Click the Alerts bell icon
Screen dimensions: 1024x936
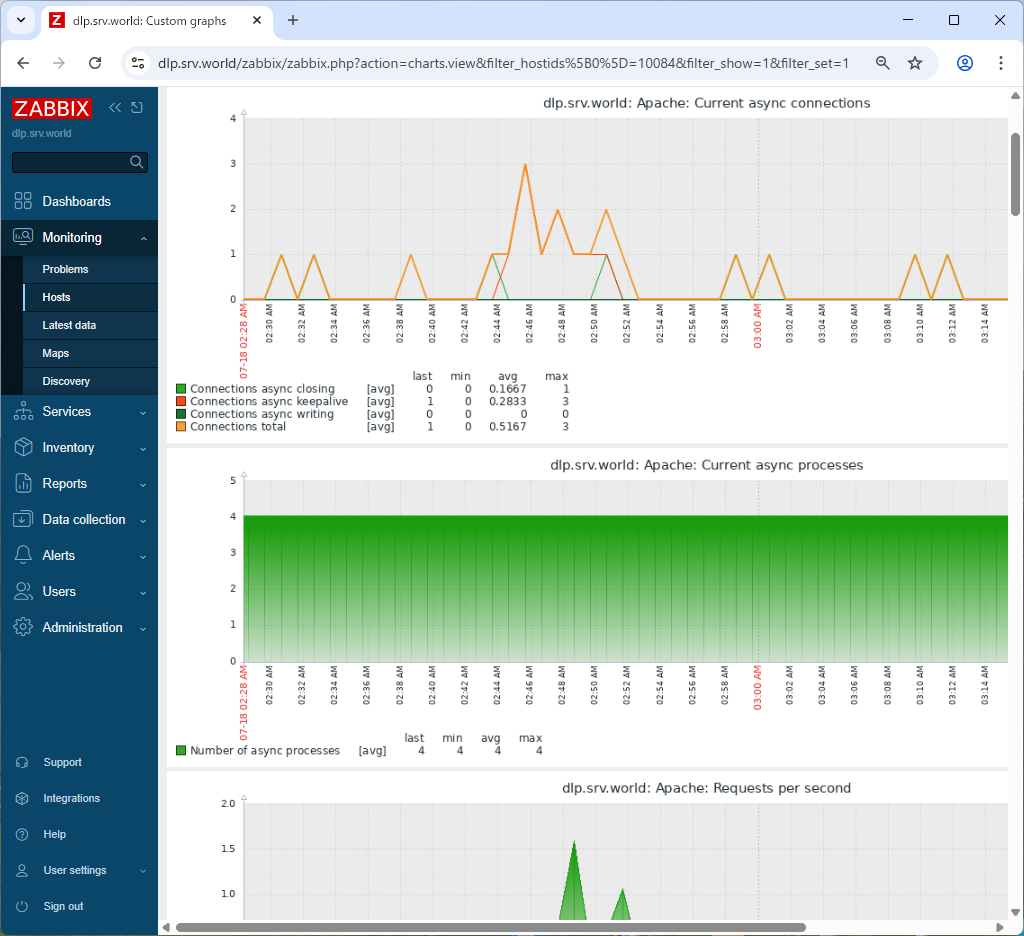tap(23, 555)
